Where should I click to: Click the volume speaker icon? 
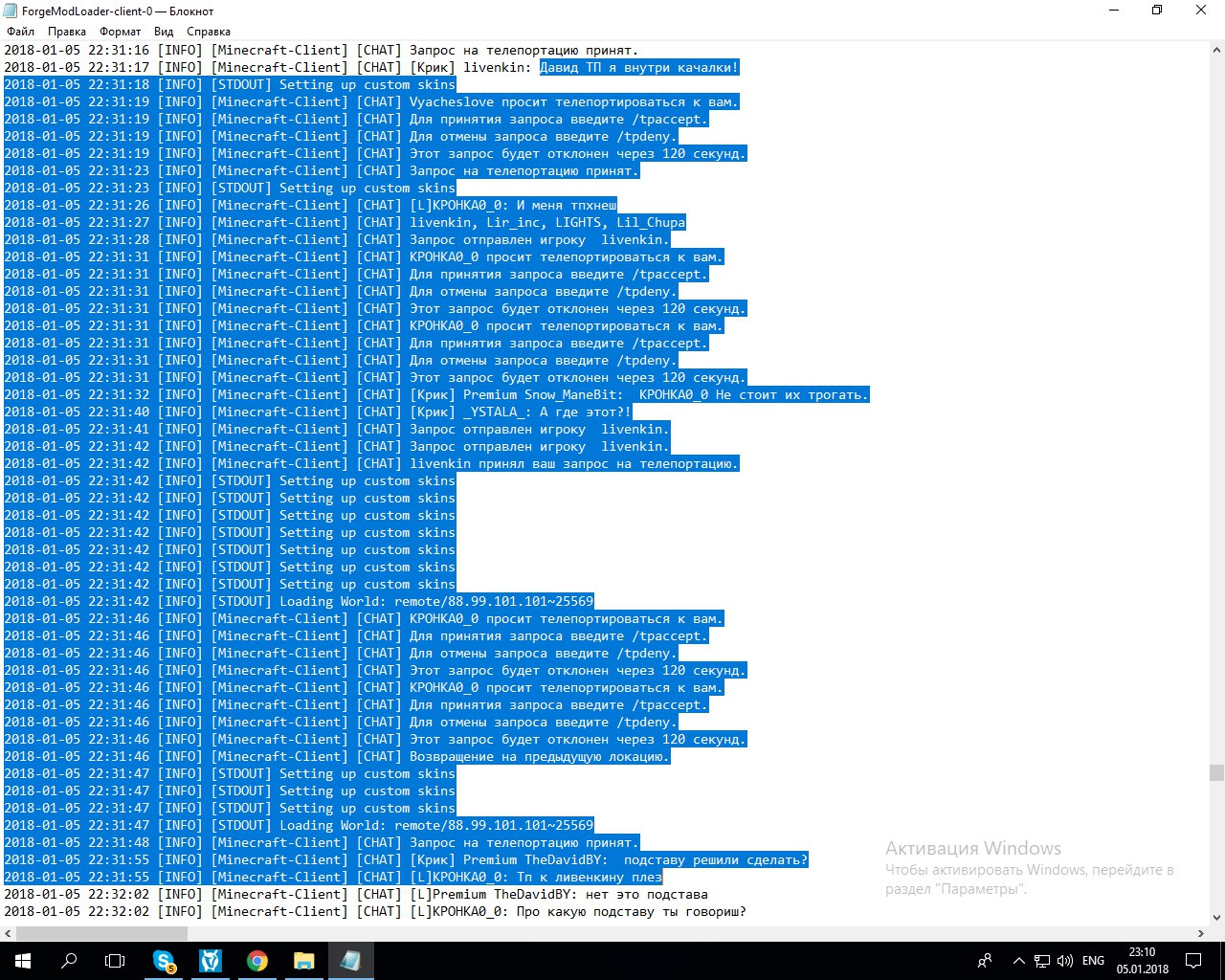coord(1065,961)
